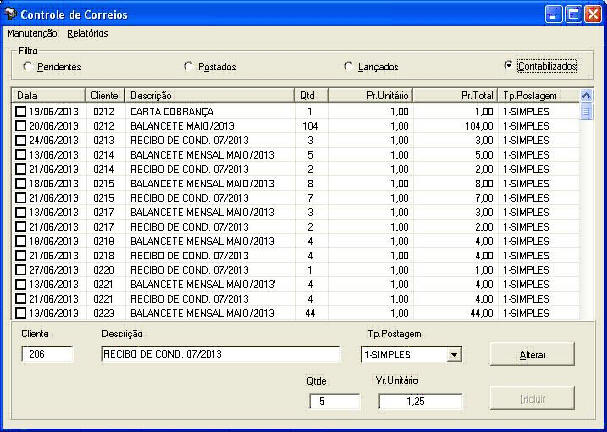This screenshot has width=607, height=432.
Task: Click the Cliente input field
Action: [47, 355]
